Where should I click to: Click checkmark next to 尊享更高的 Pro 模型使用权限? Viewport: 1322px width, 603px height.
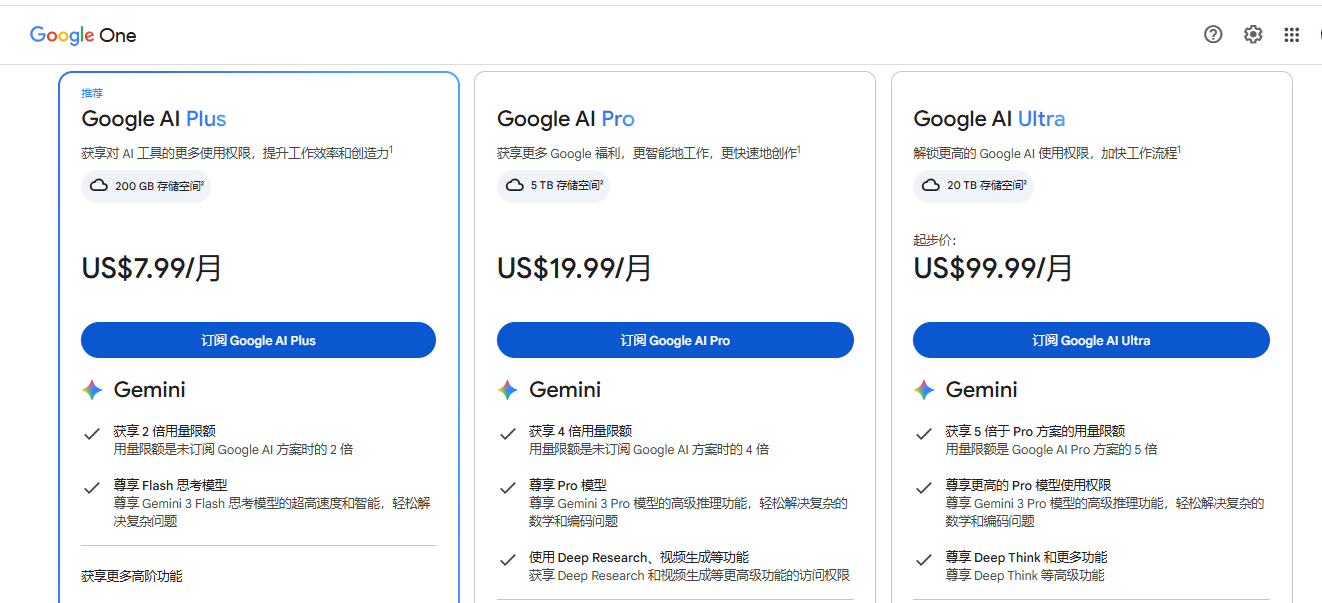pos(924,487)
